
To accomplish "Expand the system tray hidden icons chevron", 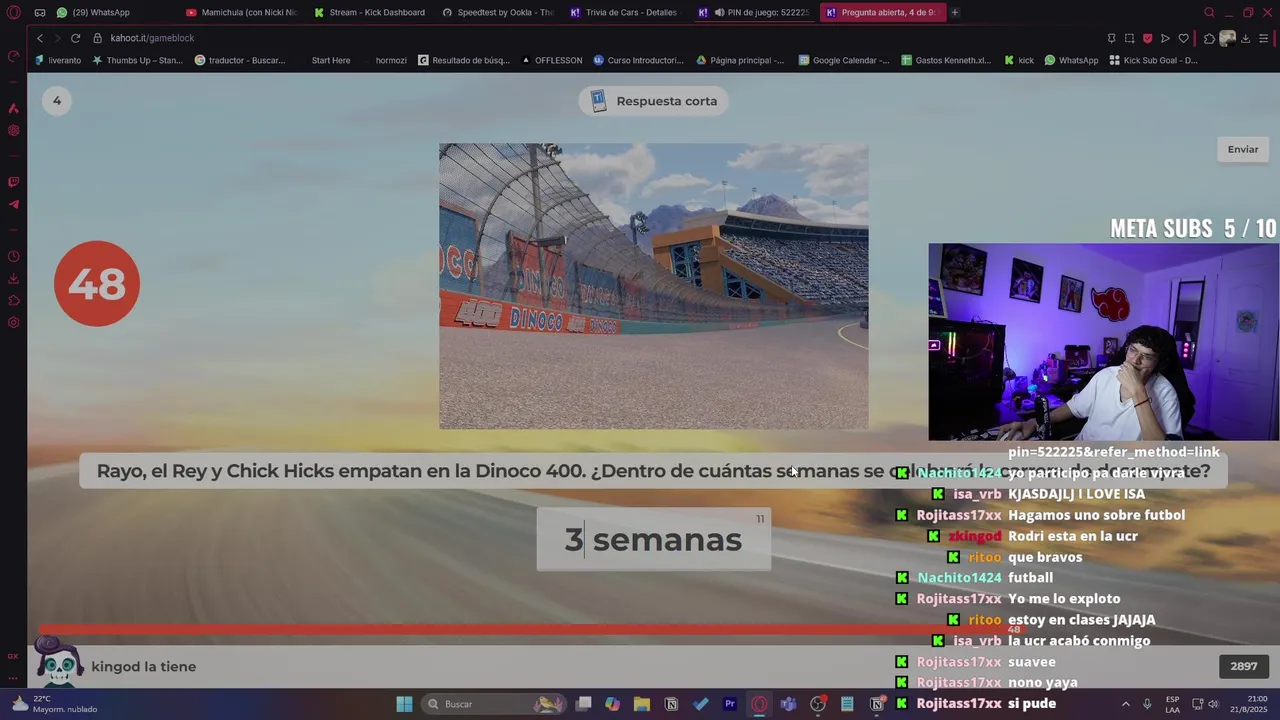I will (1125, 704).
